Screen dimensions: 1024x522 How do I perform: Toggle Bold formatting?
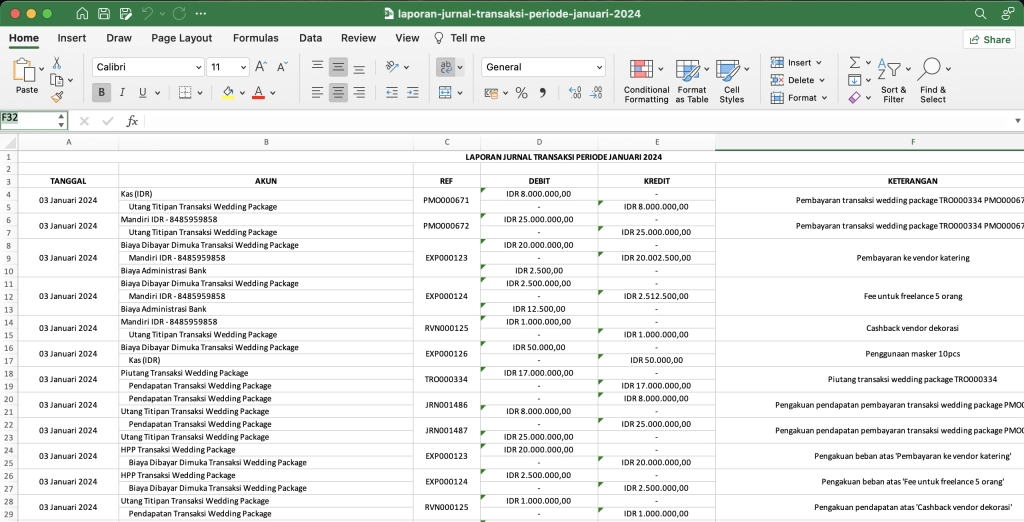click(101, 93)
